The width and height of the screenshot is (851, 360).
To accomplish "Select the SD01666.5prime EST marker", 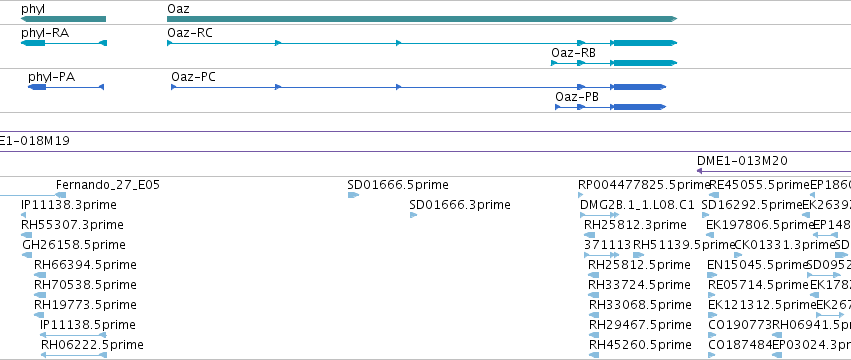I will point(353,195).
